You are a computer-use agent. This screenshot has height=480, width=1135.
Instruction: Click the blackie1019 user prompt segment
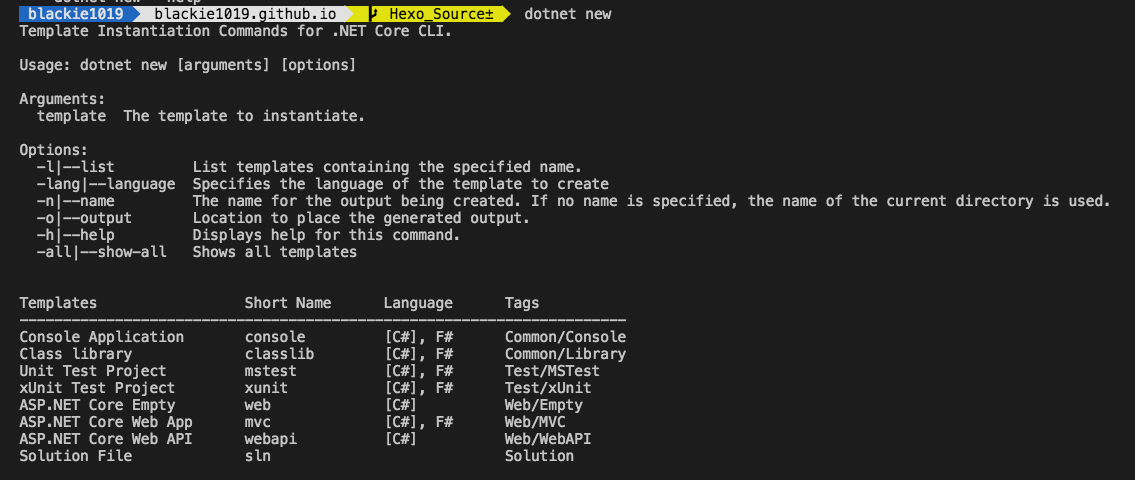(76, 14)
